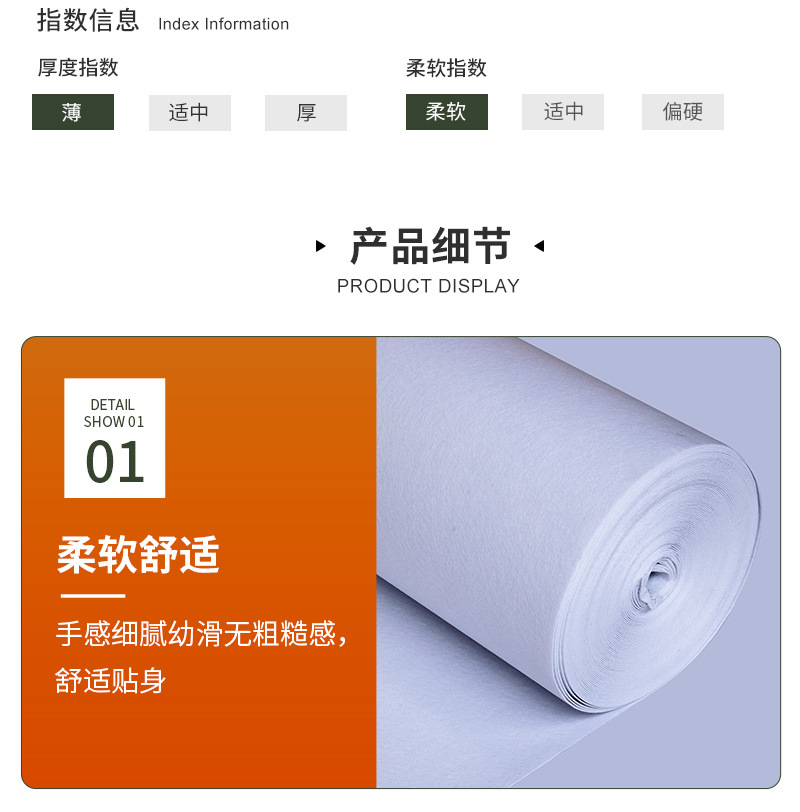Click the 柔软指数 label
This screenshot has height=812, width=800.
pyautogui.click(x=446, y=68)
